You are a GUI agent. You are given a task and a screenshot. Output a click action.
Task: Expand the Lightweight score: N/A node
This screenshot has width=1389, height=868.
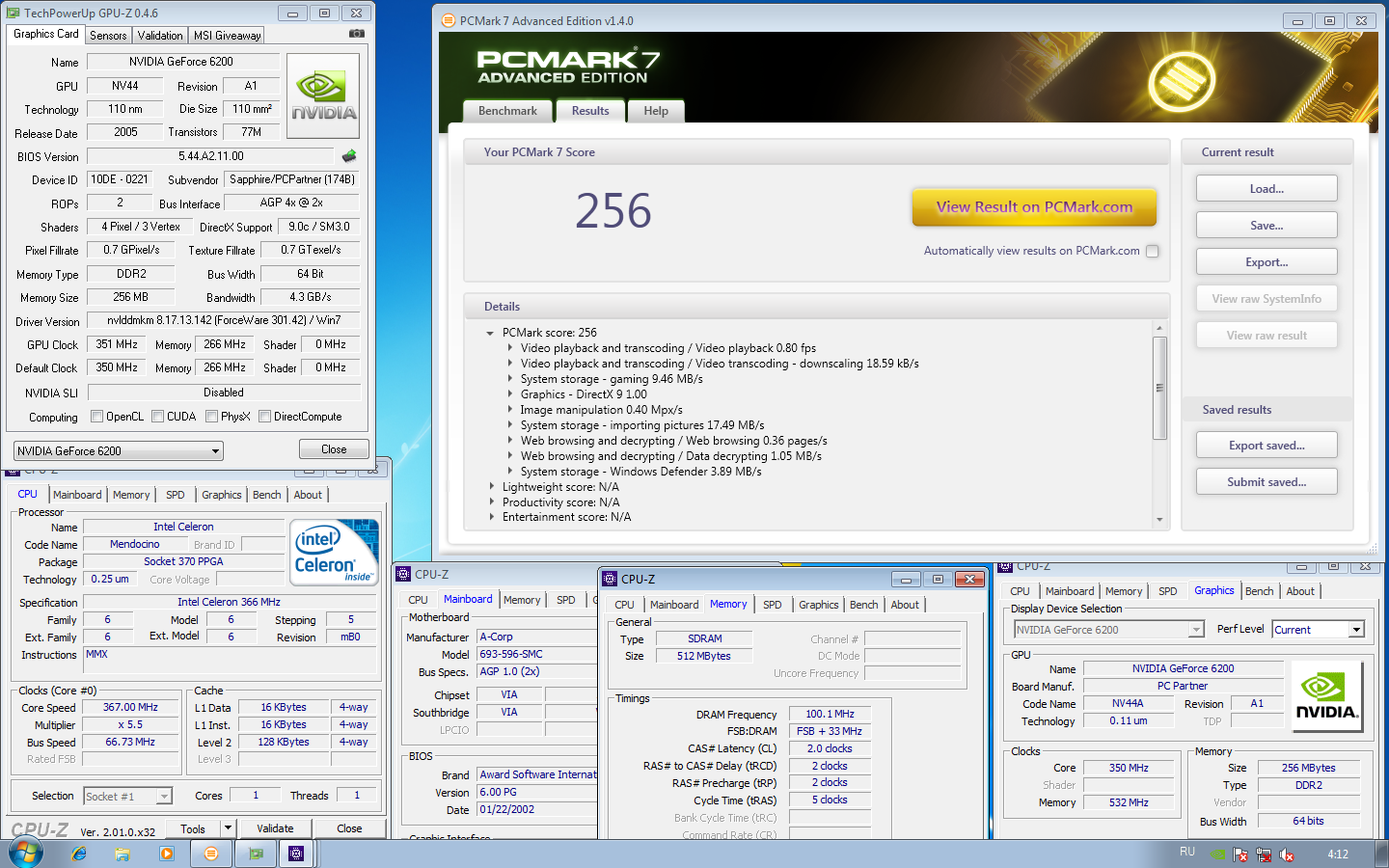(x=490, y=487)
